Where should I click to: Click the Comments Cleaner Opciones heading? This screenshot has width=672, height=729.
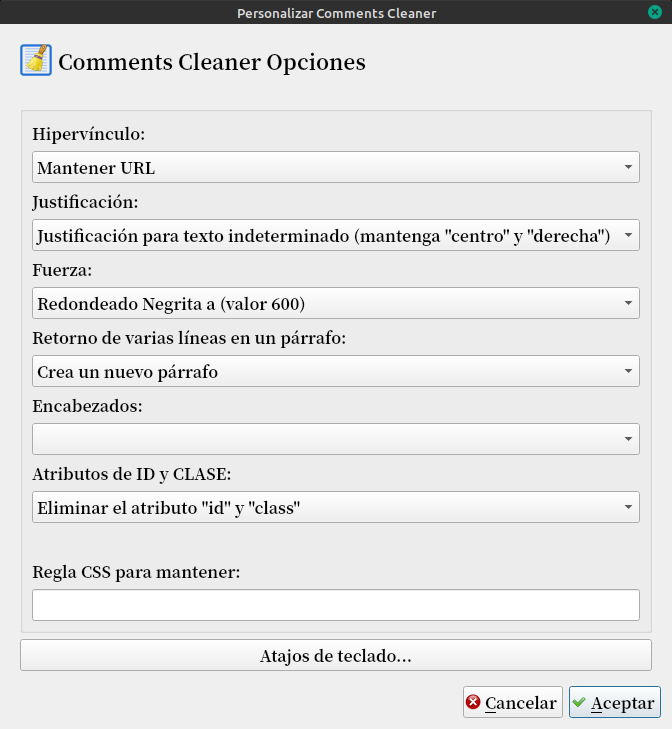[212, 62]
